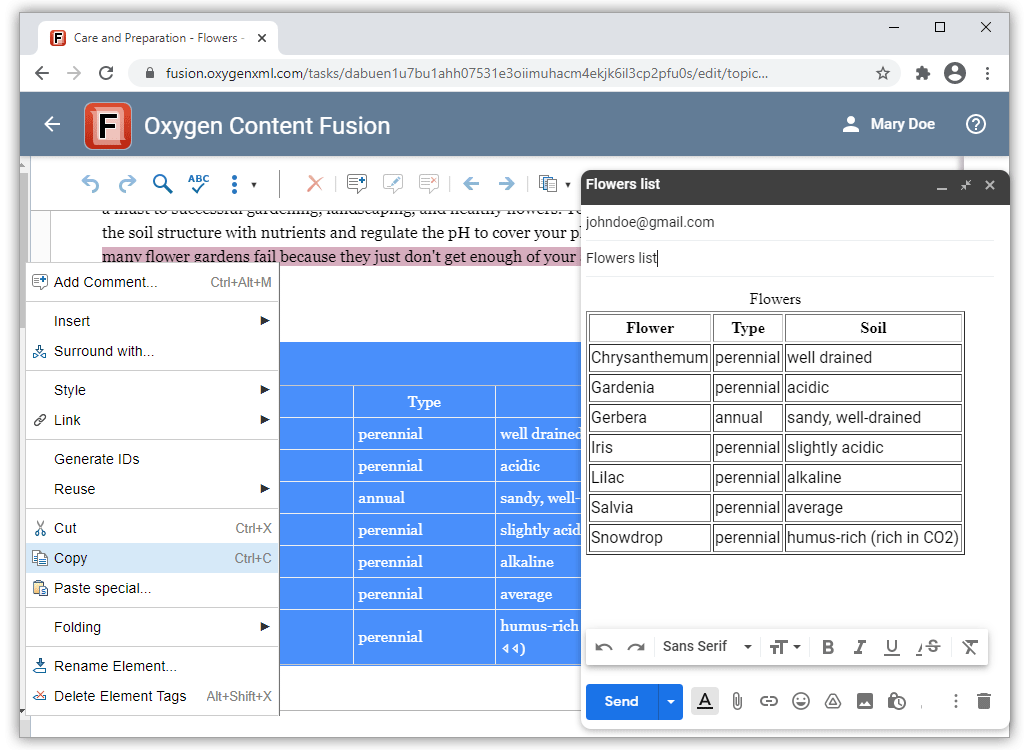The image size is (1030, 750).
Task: Go to previous change arrow
Action: (471, 184)
